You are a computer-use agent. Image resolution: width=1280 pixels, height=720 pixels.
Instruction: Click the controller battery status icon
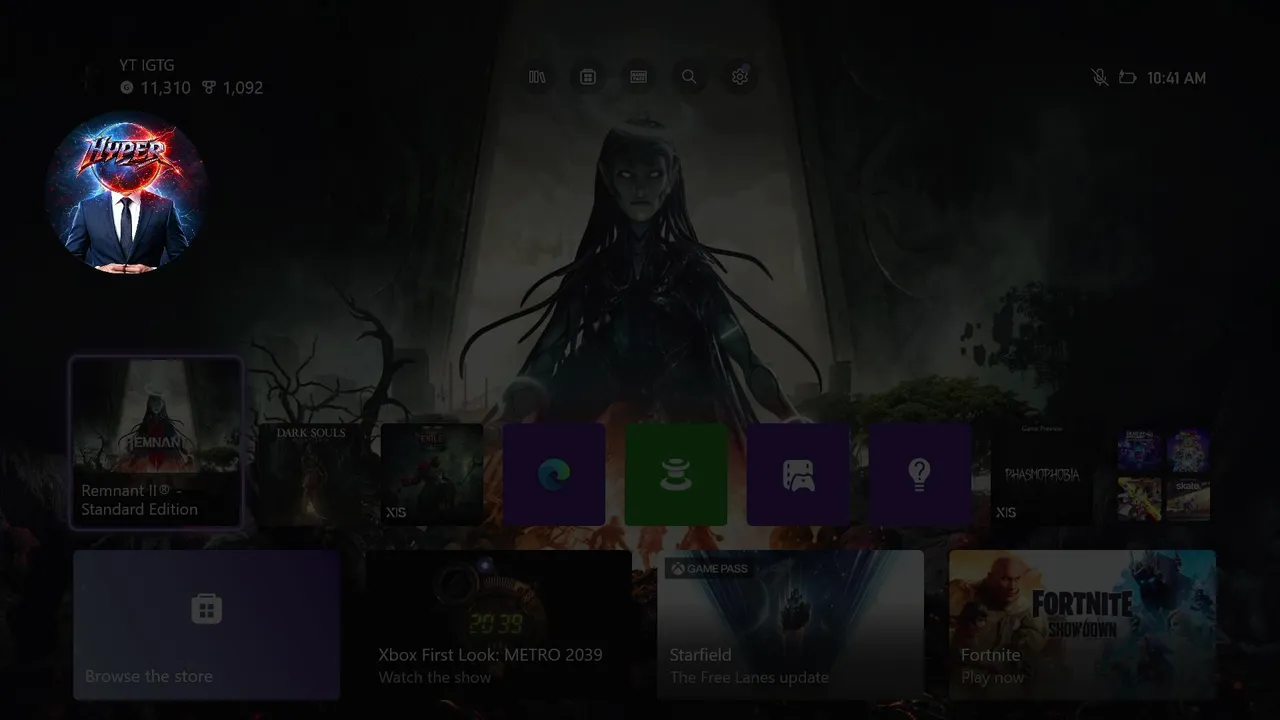[x=1127, y=77]
